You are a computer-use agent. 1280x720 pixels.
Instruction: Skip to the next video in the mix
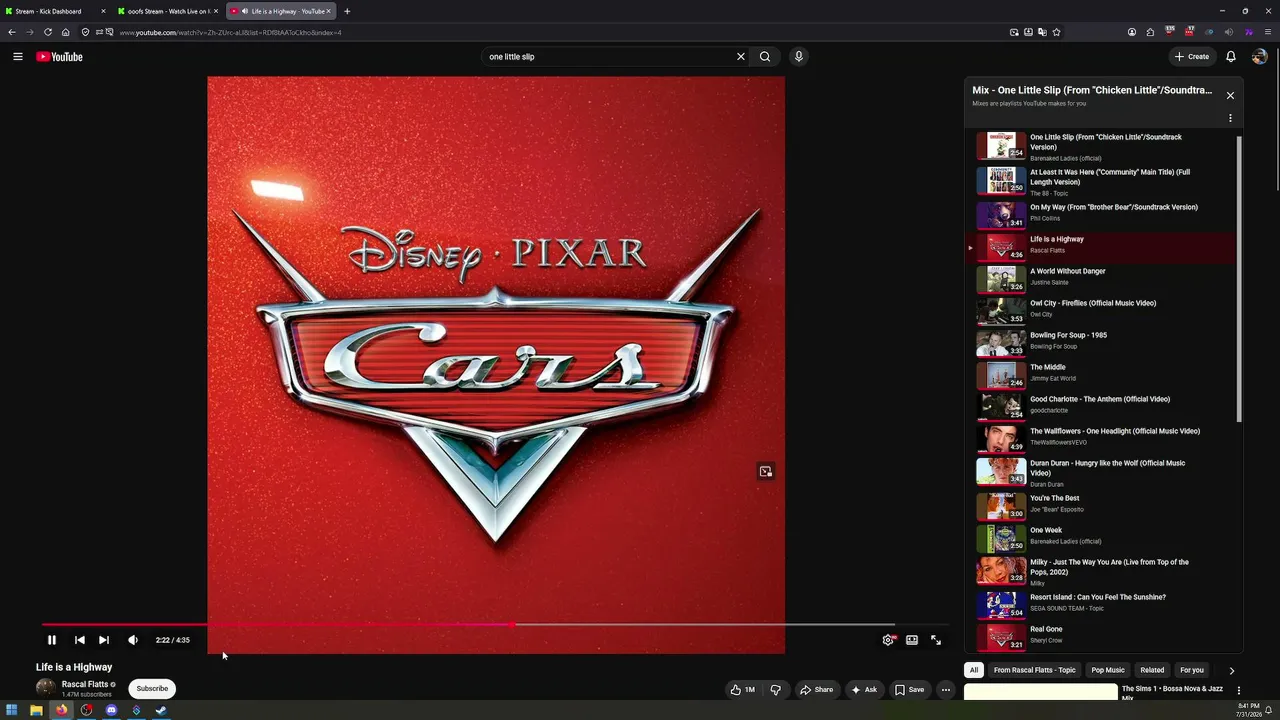click(x=104, y=640)
